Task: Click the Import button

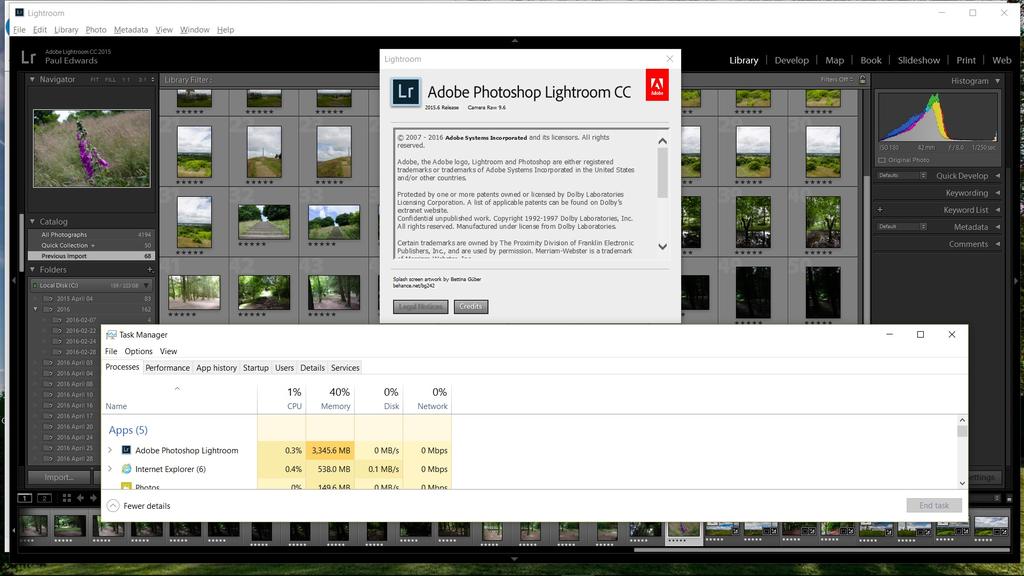Action: click(59, 477)
